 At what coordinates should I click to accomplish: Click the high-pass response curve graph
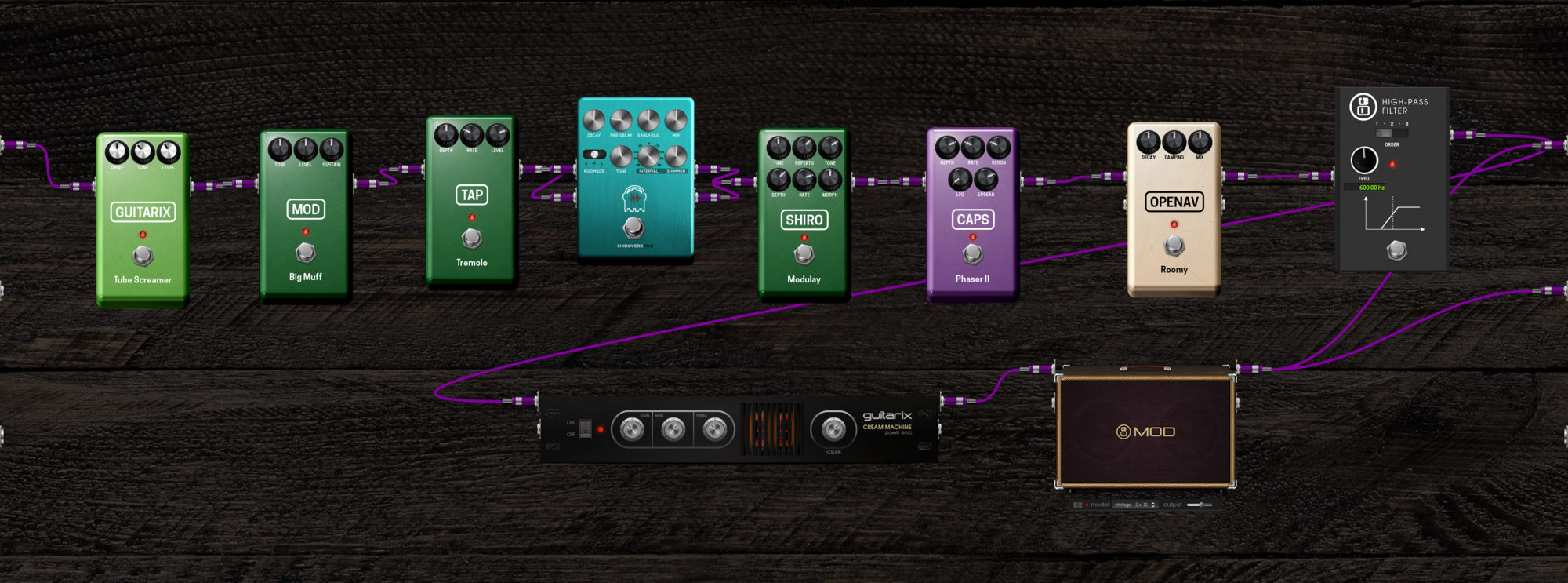tap(1394, 213)
